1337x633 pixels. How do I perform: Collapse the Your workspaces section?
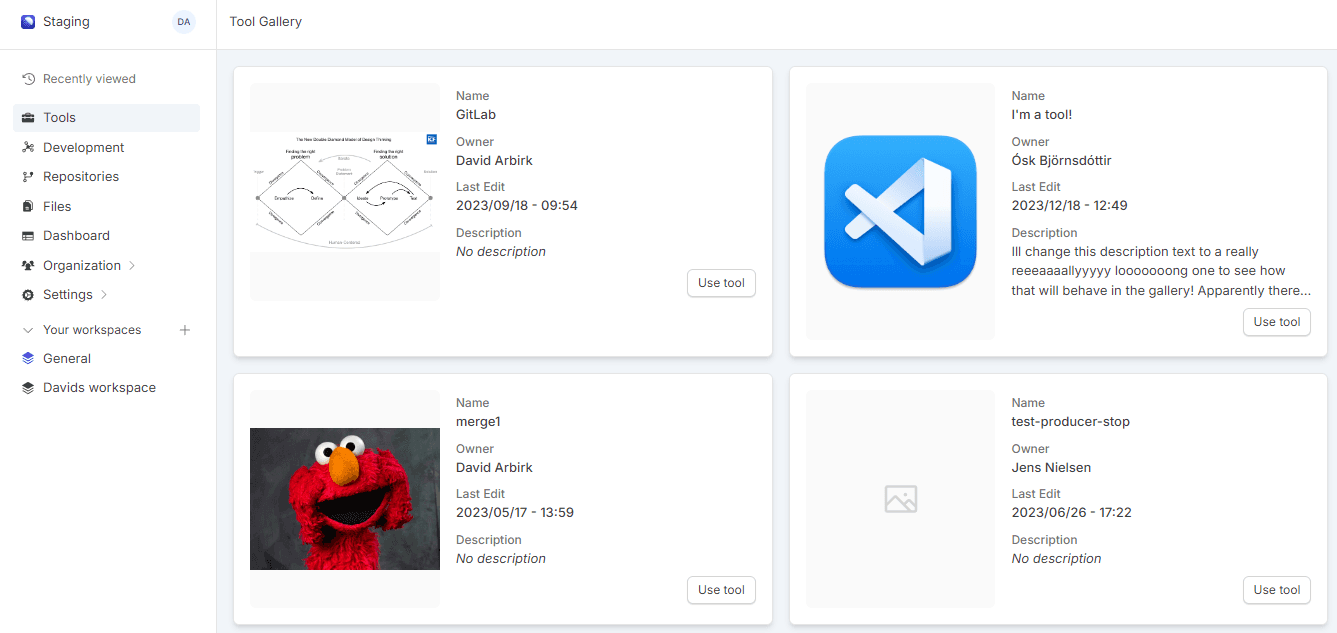[28, 330]
